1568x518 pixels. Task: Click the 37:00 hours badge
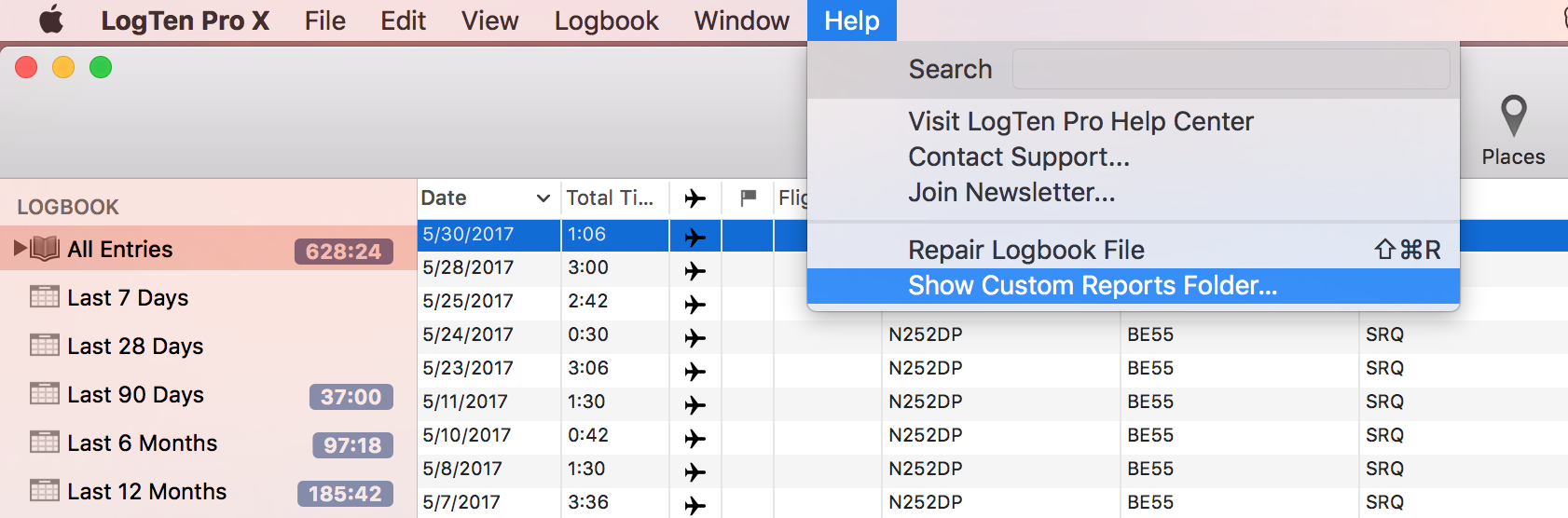[x=351, y=397]
